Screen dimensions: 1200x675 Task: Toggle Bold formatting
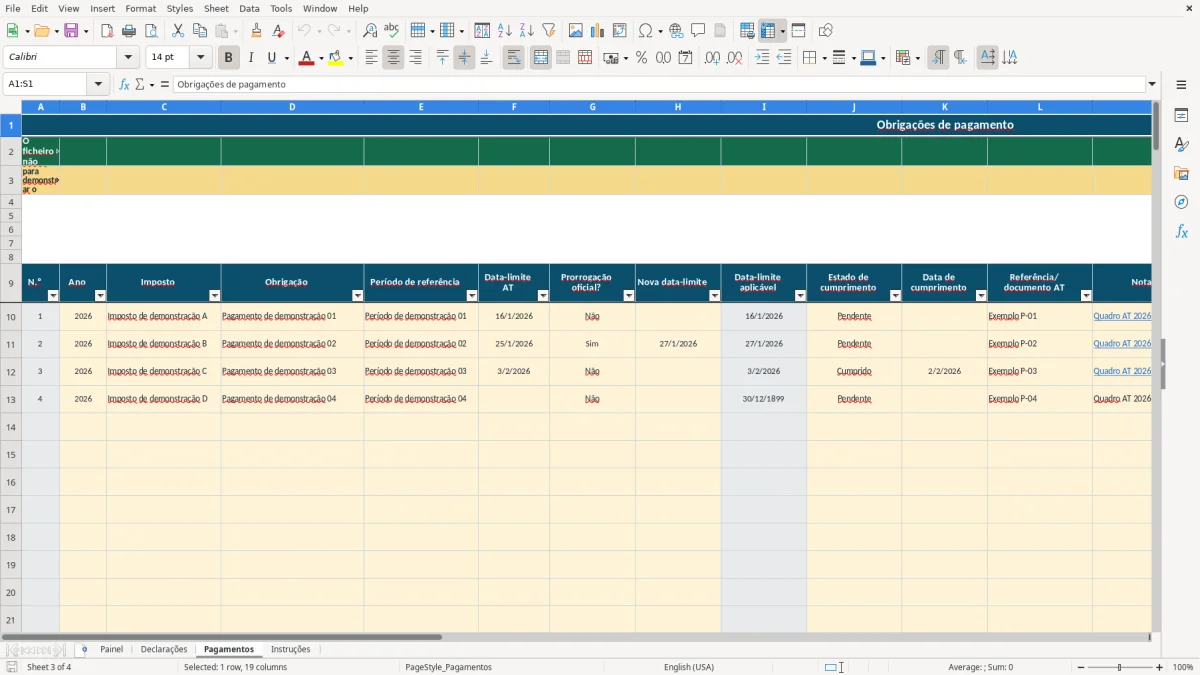coord(229,58)
